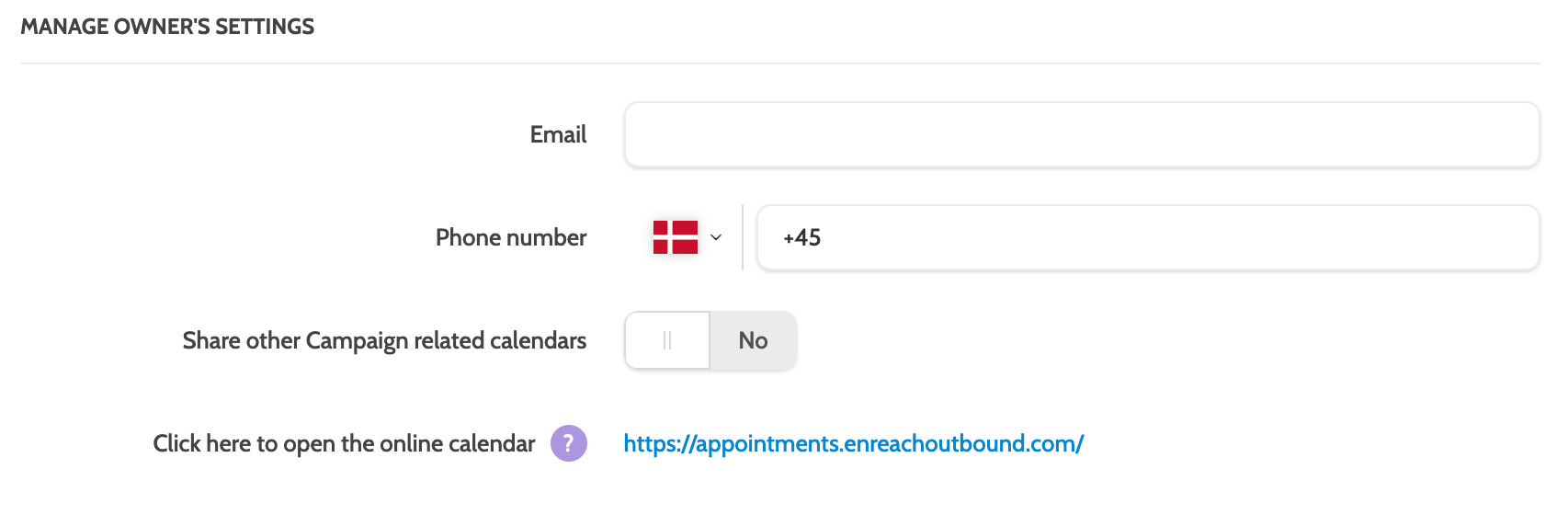Click the purple question mark help icon
1568x515 pixels.
tap(568, 443)
